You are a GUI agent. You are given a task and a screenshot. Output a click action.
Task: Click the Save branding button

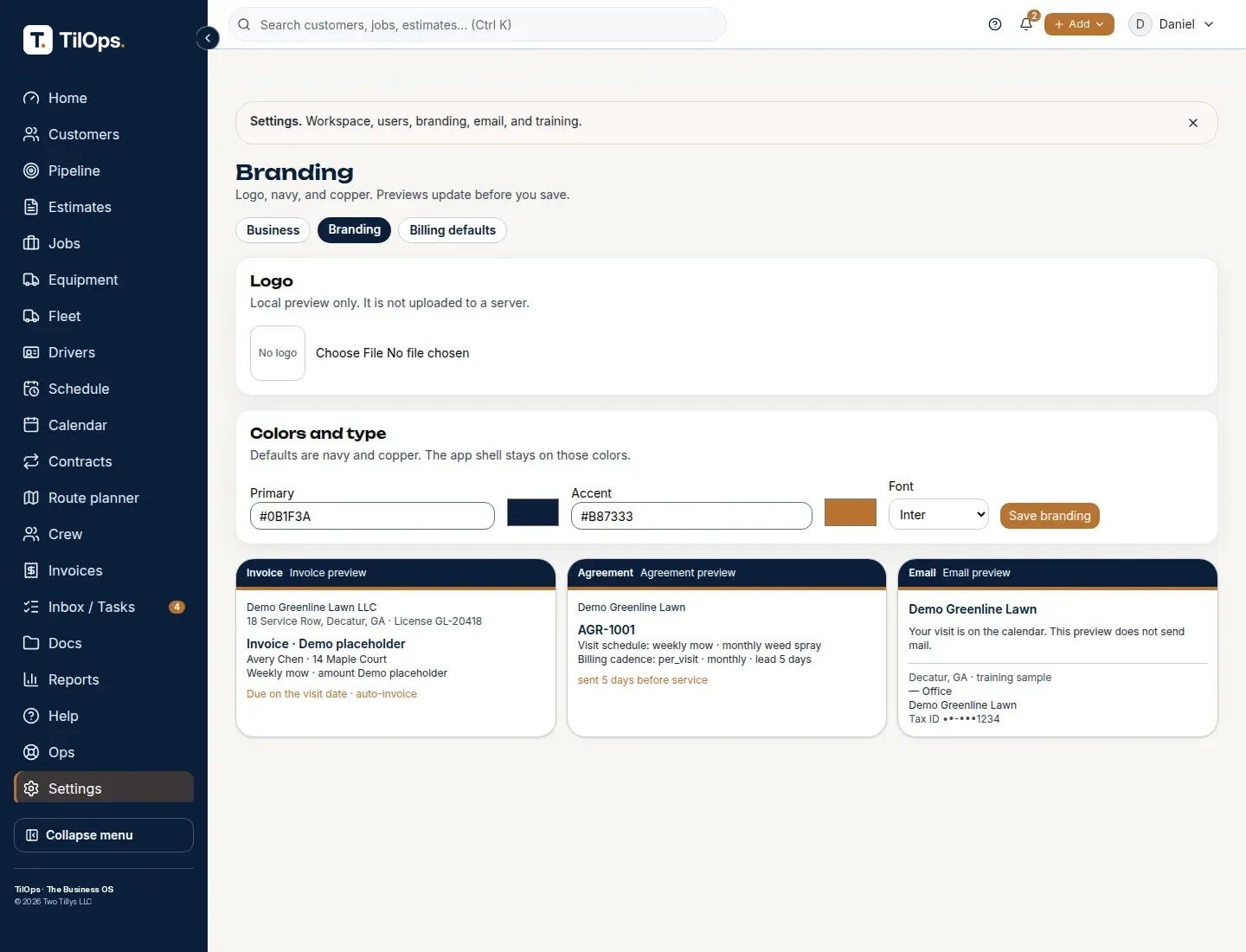click(1050, 516)
